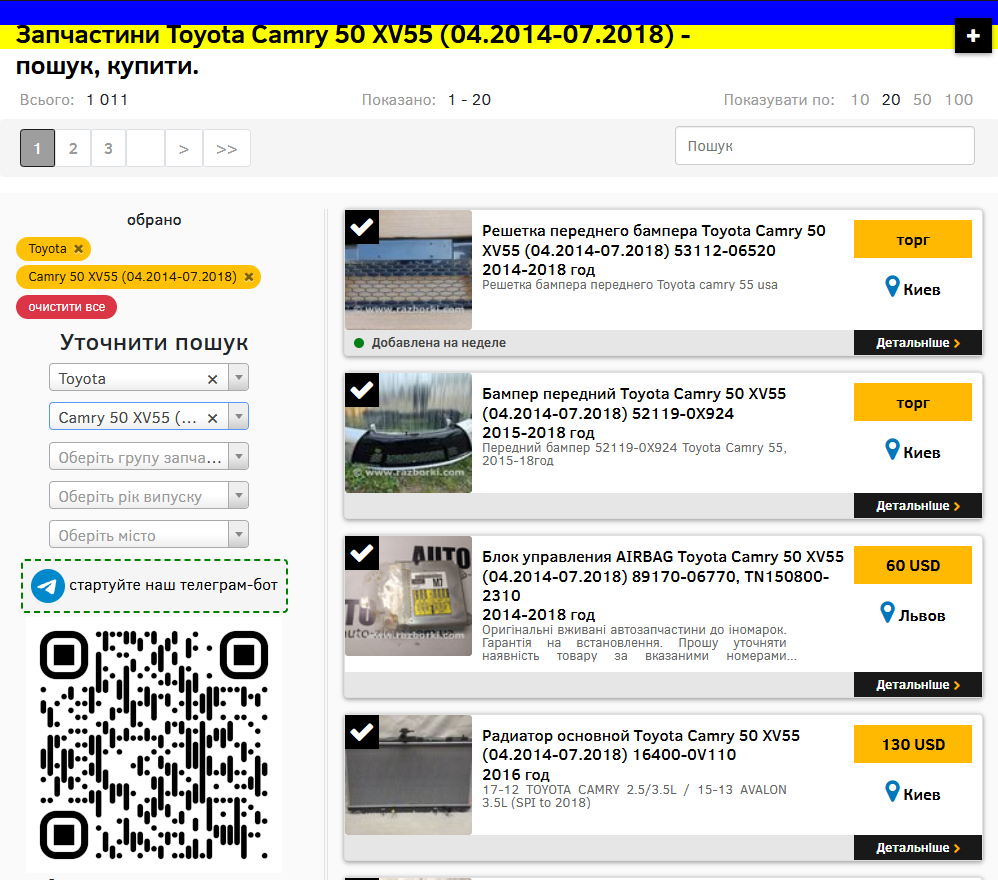Open Детальніше for Бампер передний
Viewport: 998px width, 880px height.
point(918,506)
